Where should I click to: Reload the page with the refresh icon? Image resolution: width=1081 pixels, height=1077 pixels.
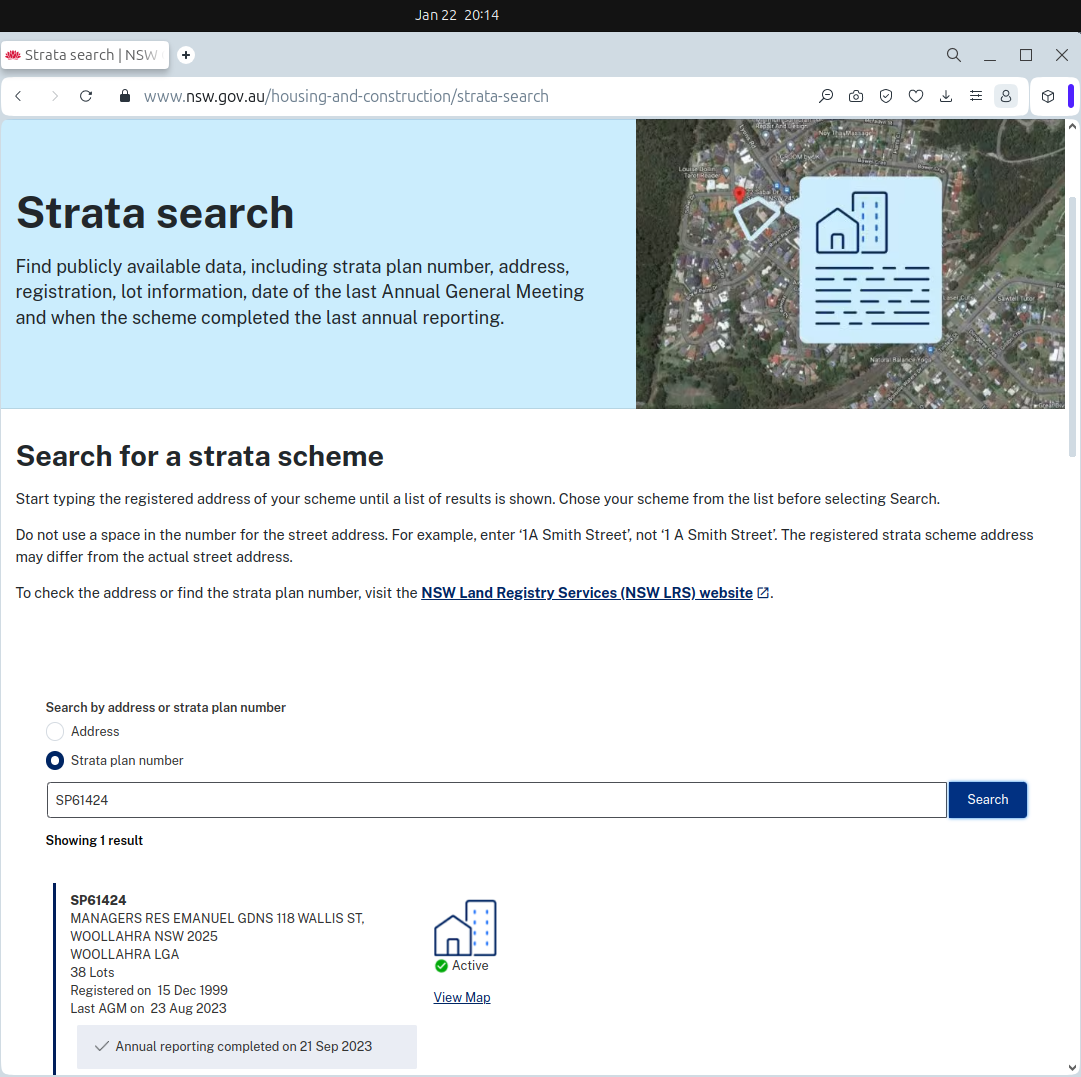(86, 96)
